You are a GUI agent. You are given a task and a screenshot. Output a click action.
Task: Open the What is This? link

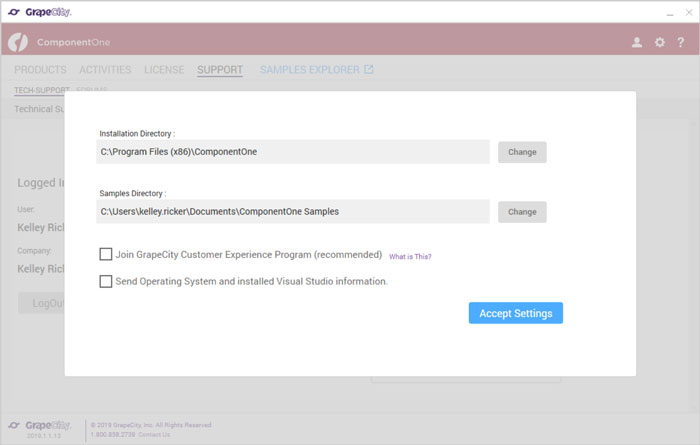[x=410, y=257]
